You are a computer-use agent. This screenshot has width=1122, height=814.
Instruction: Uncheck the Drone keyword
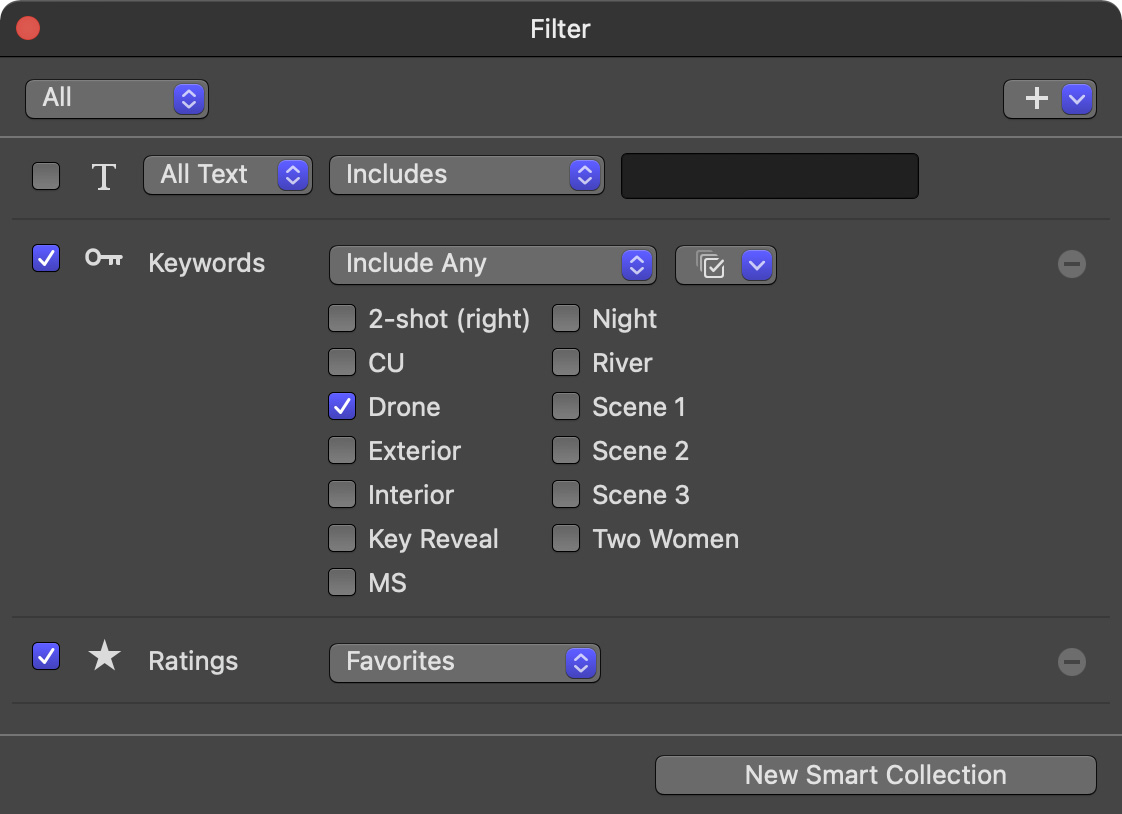(x=342, y=406)
